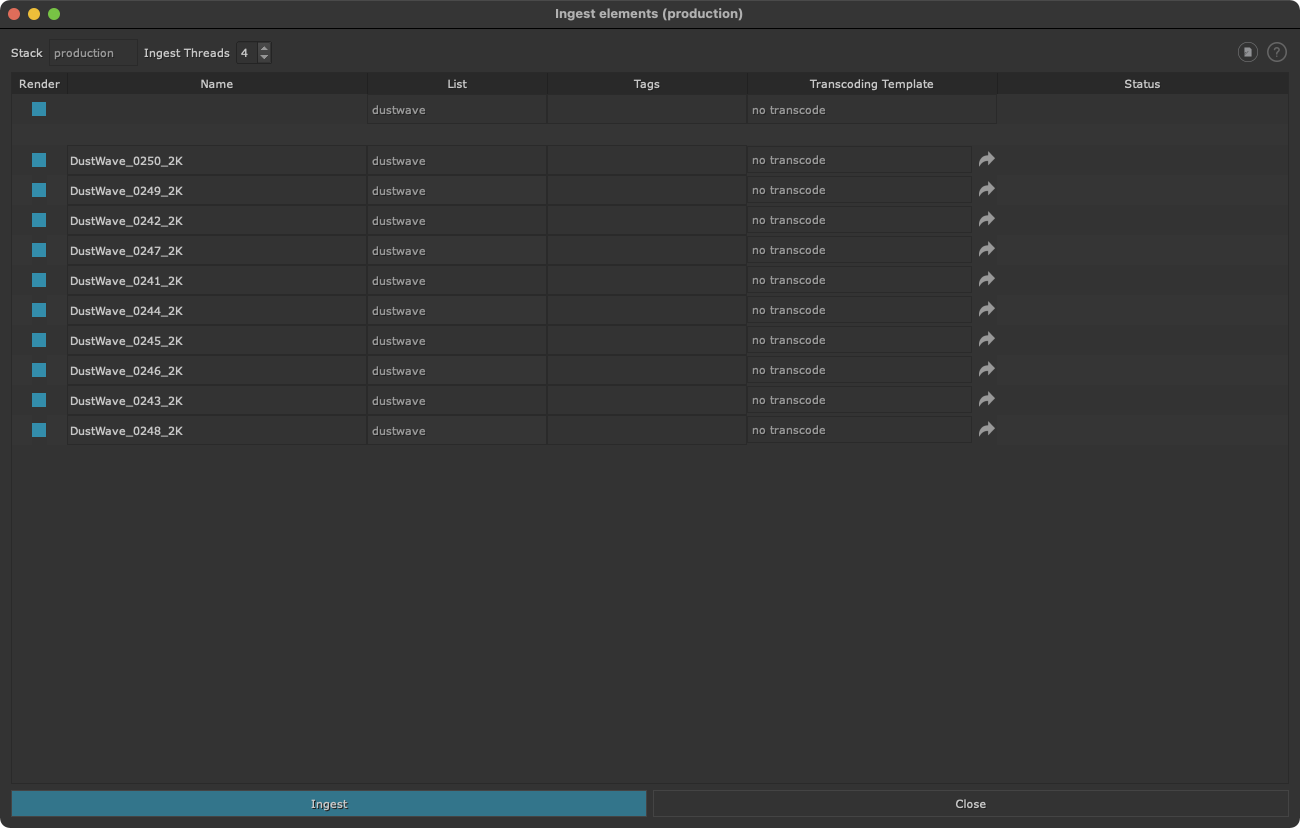The width and height of the screenshot is (1300, 828).
Task: Click the Tags field for DustWave_0250_2K
Action: [x=646, y=160]
